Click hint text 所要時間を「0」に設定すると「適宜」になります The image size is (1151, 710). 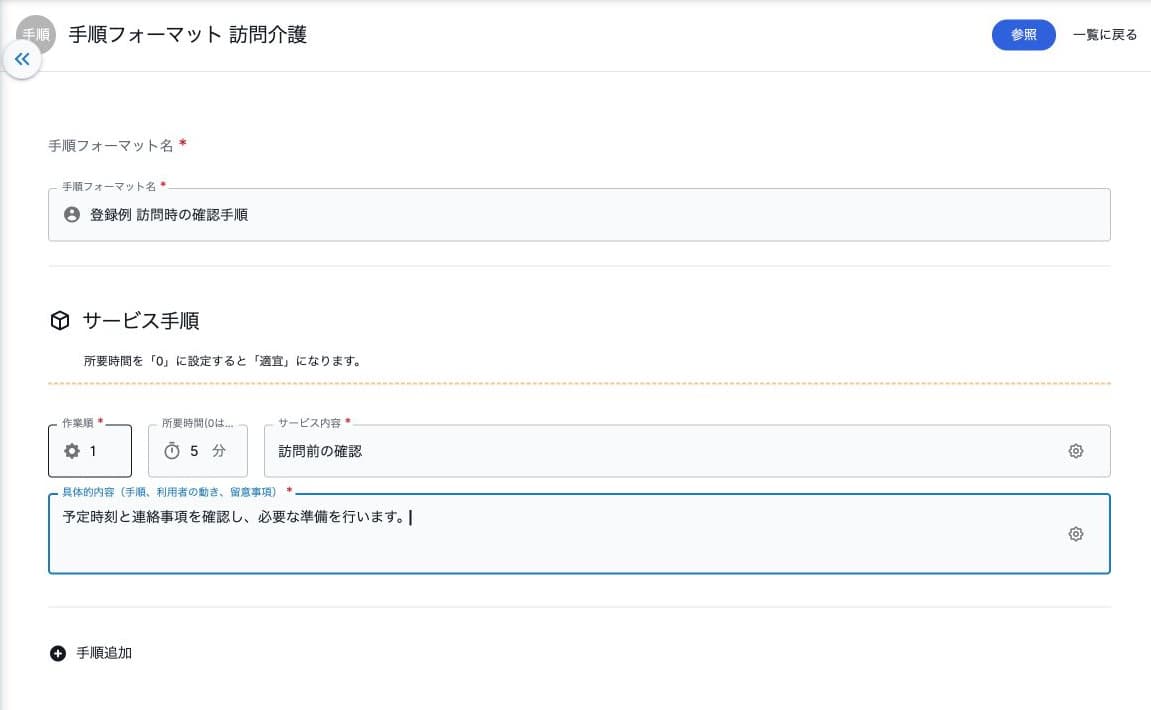pos(222,361)
